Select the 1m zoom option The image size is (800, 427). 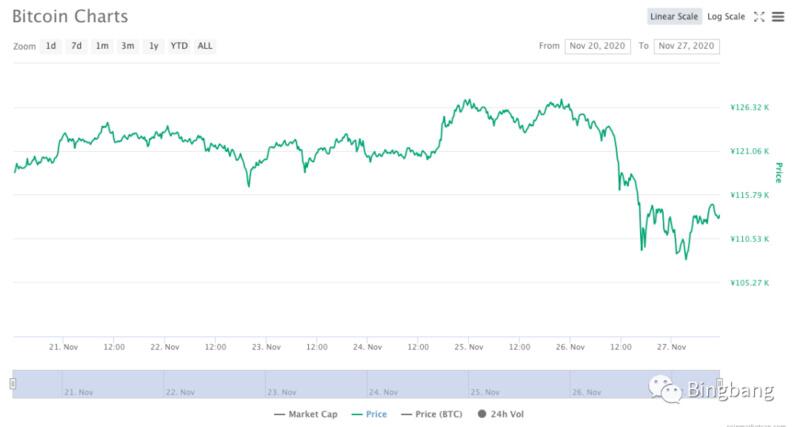coord(102,46)
